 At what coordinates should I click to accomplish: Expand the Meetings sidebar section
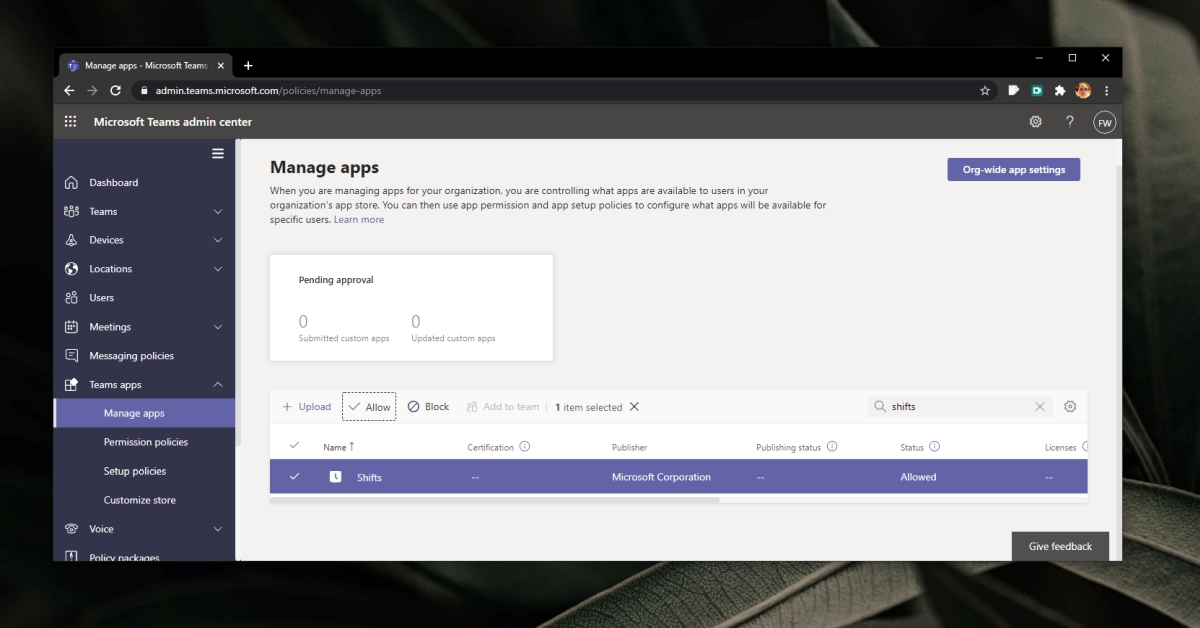218,327
